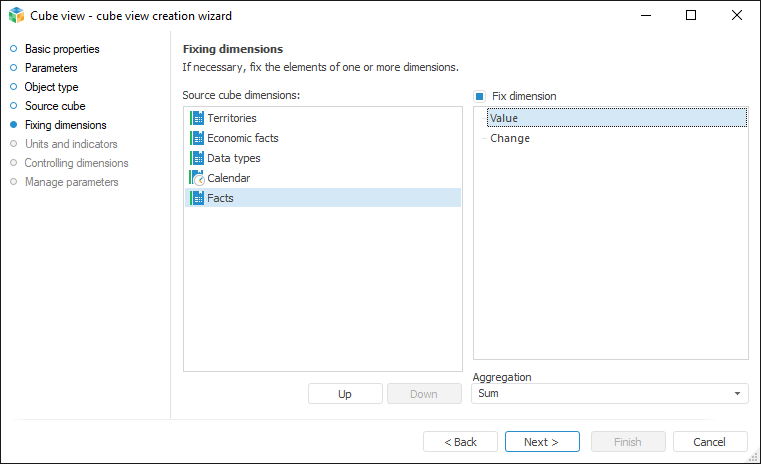Select Calendar in source cube dimensions
Viewport: 761px width, 464px height.
tap(229, 178)
